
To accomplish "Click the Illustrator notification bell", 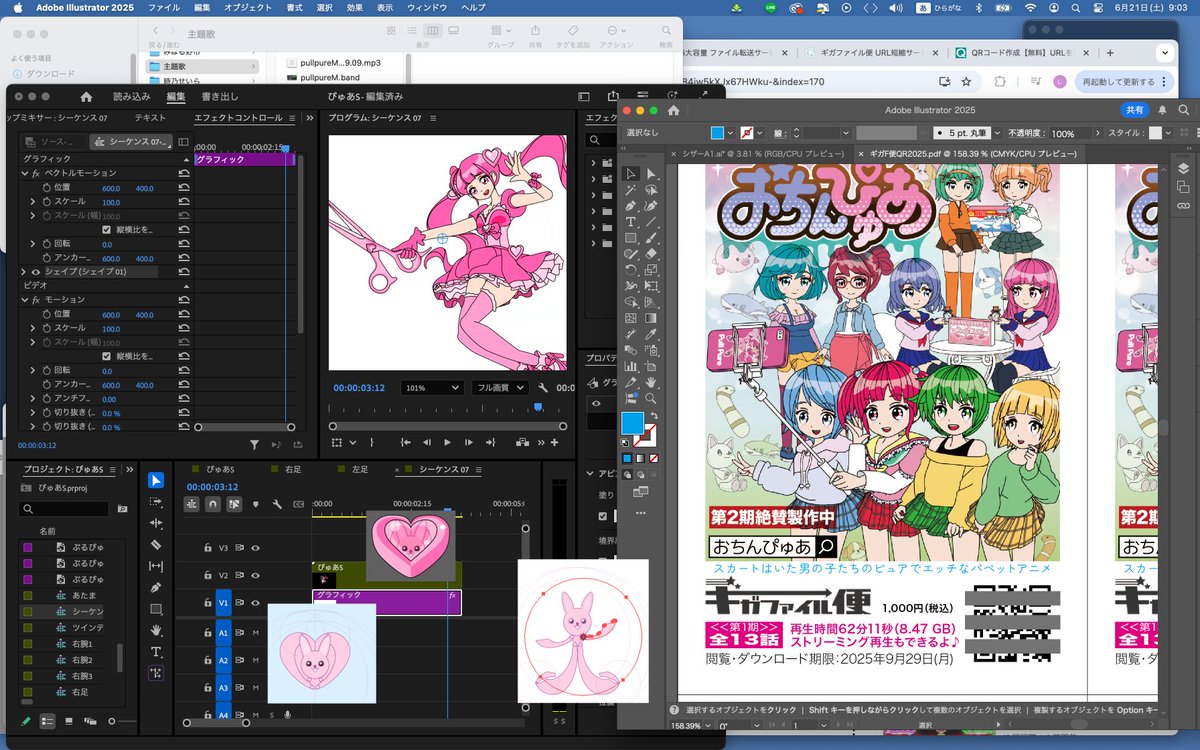I will pyautogui.click(x=1163, y=110).
